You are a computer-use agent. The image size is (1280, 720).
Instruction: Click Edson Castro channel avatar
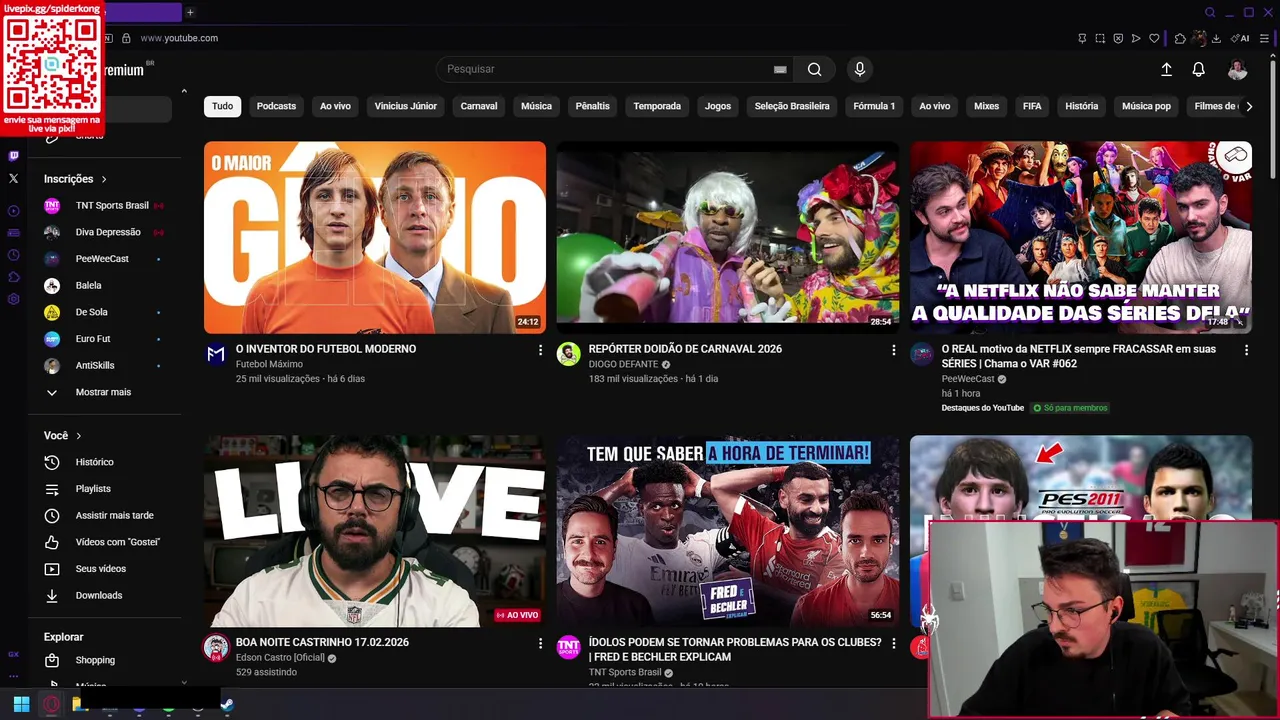tap(215, 647)
